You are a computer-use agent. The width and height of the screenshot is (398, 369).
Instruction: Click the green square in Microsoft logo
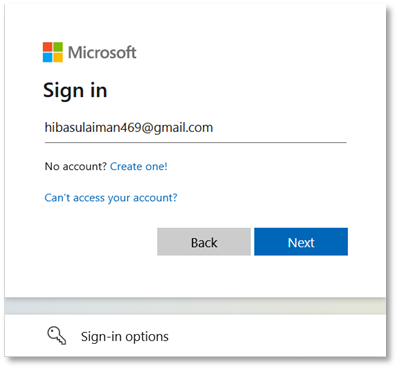point(58,47)
